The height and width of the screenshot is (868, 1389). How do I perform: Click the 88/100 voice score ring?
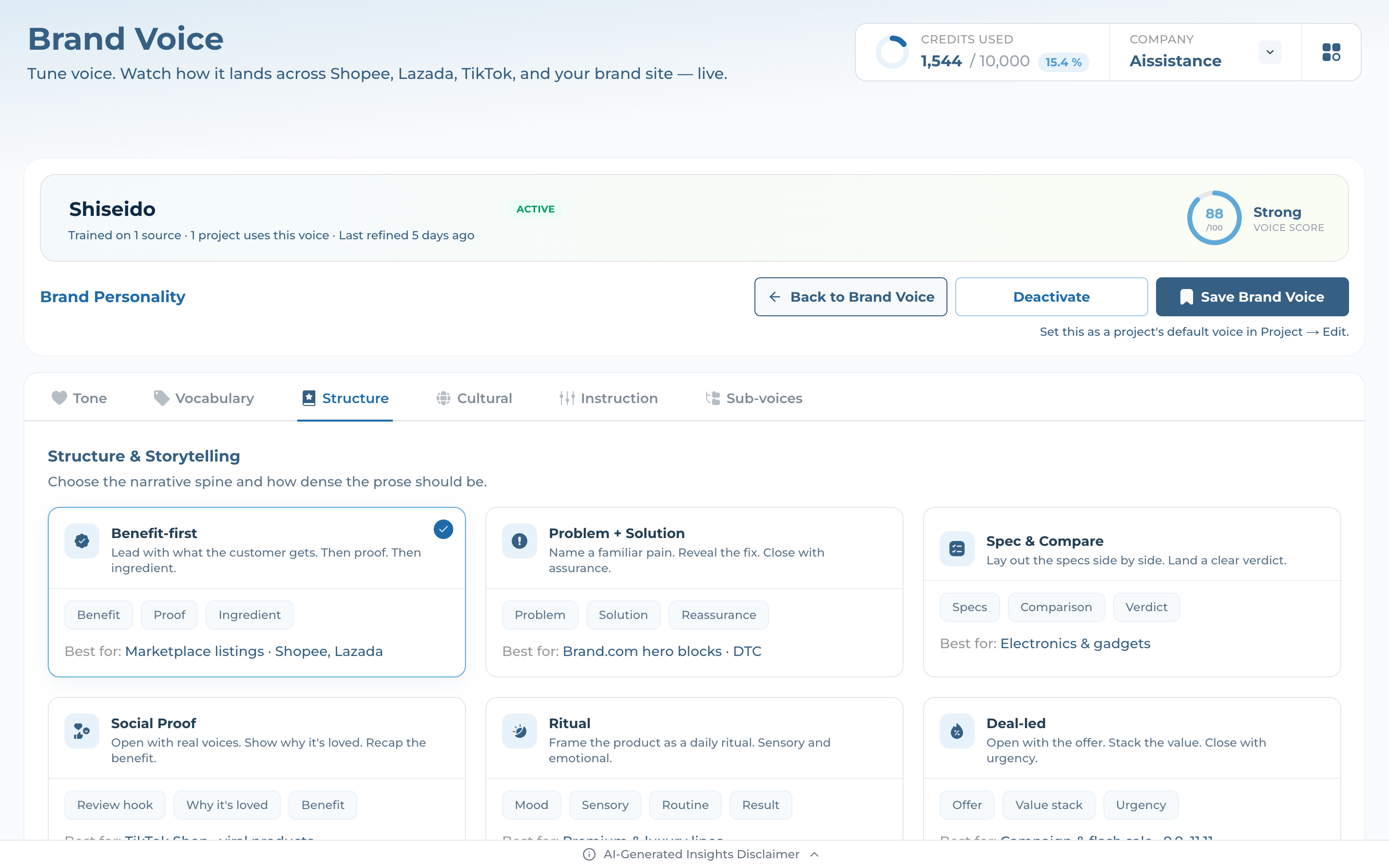pos(1214,218)
